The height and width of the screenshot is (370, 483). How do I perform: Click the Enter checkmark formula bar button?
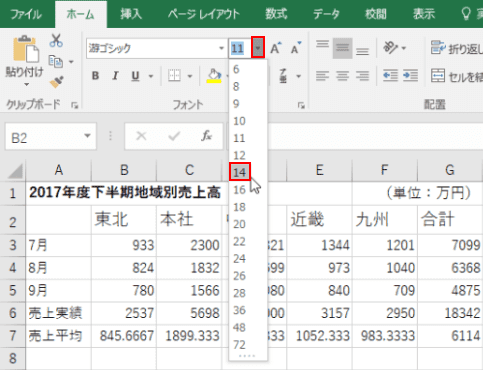(174, 136)
